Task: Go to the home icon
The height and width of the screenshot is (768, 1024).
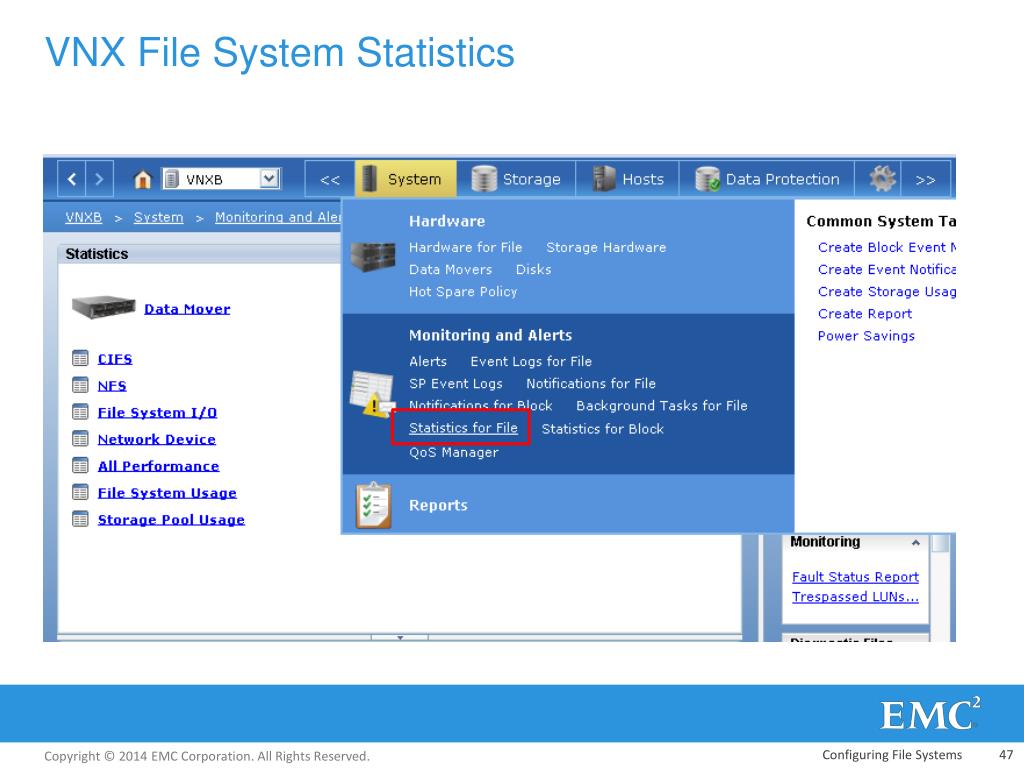Action: [x=142, y=179]
